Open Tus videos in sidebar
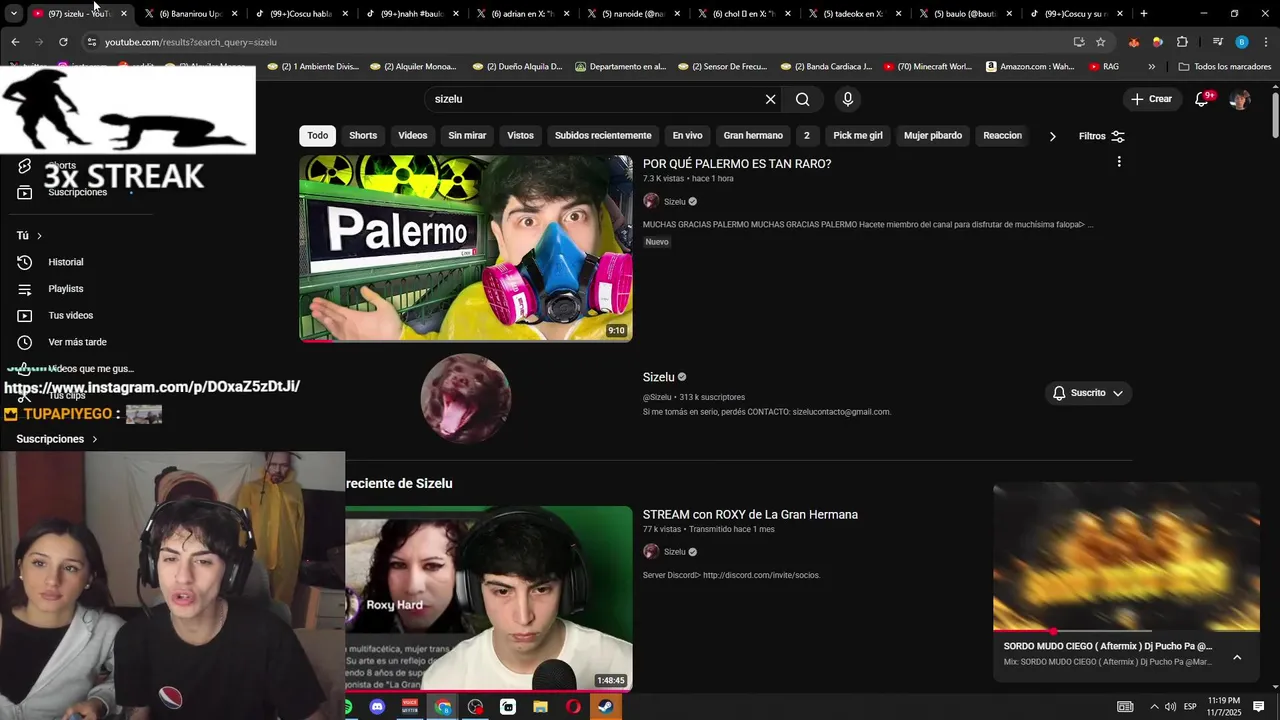This screenshot has width=1280, height=720. [x=70, y=316]
